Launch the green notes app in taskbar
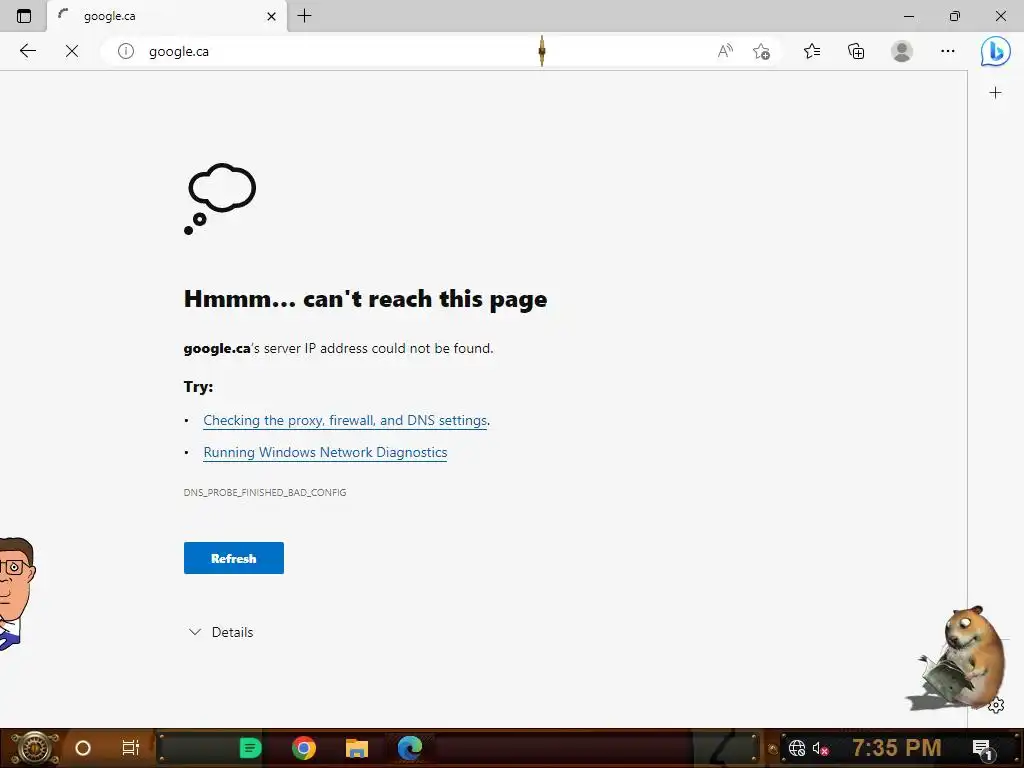 tap(250, 748)
